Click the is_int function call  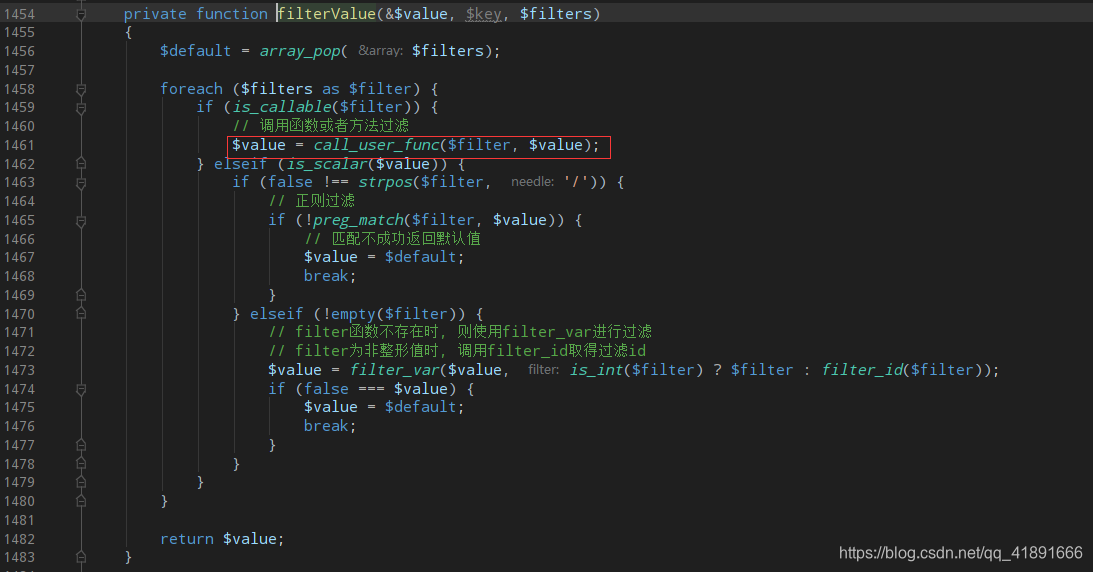tap(596, 370)
